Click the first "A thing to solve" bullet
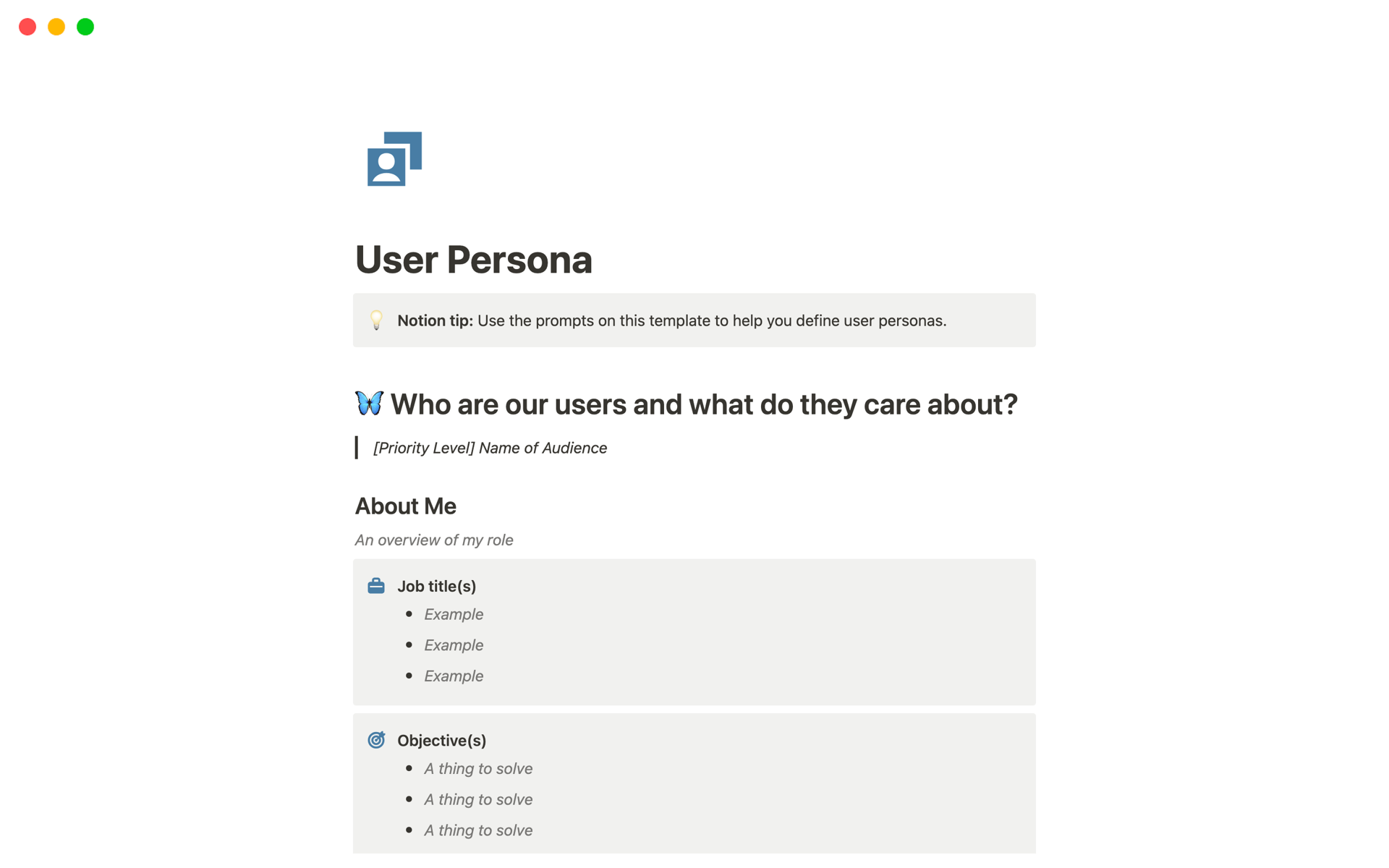This screenshot has height=868, width=1389. [x=478, y=769]
